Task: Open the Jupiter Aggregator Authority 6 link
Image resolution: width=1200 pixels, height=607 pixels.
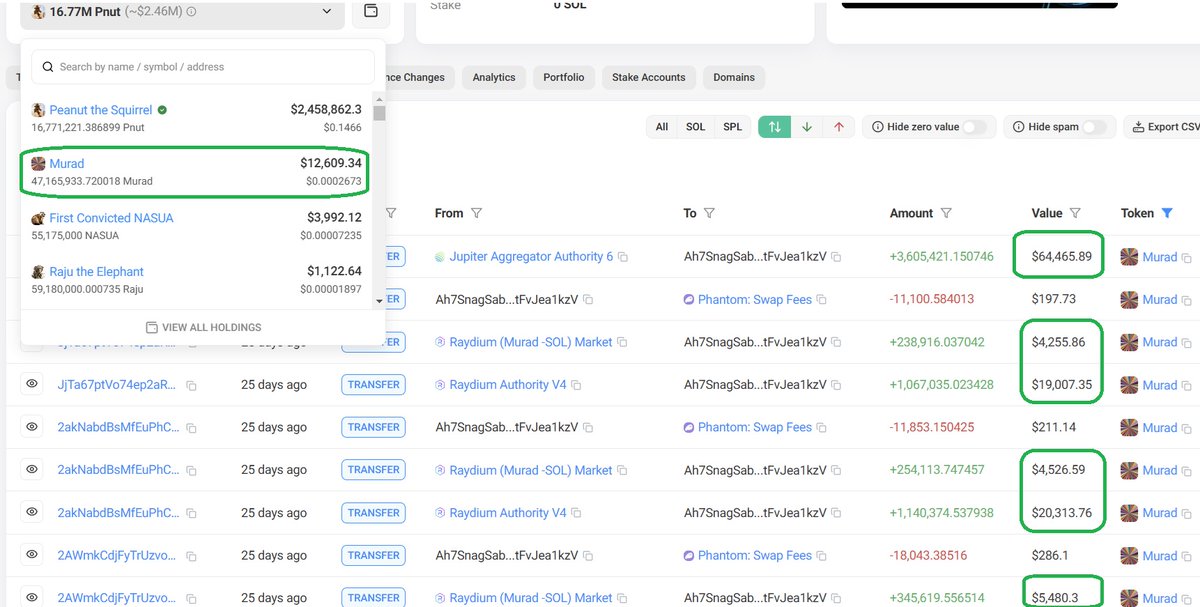Action: point(531,256)
